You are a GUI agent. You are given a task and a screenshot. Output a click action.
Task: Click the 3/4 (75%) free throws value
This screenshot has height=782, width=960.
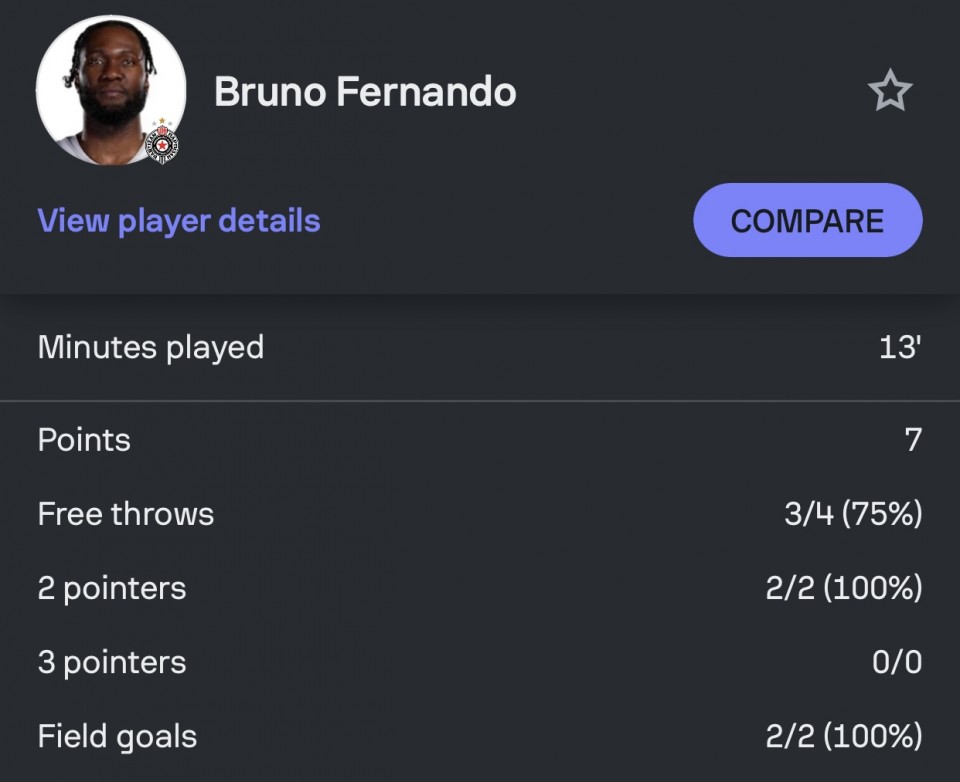852,514
